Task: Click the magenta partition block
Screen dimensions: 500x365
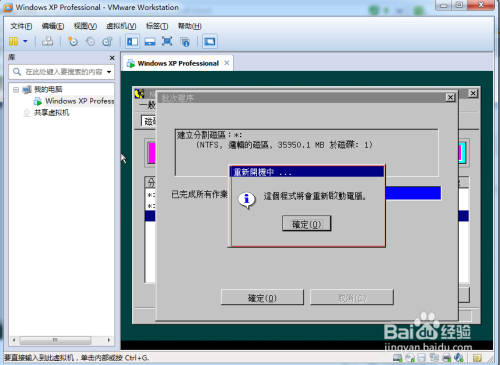Action: tap(152, 153)
